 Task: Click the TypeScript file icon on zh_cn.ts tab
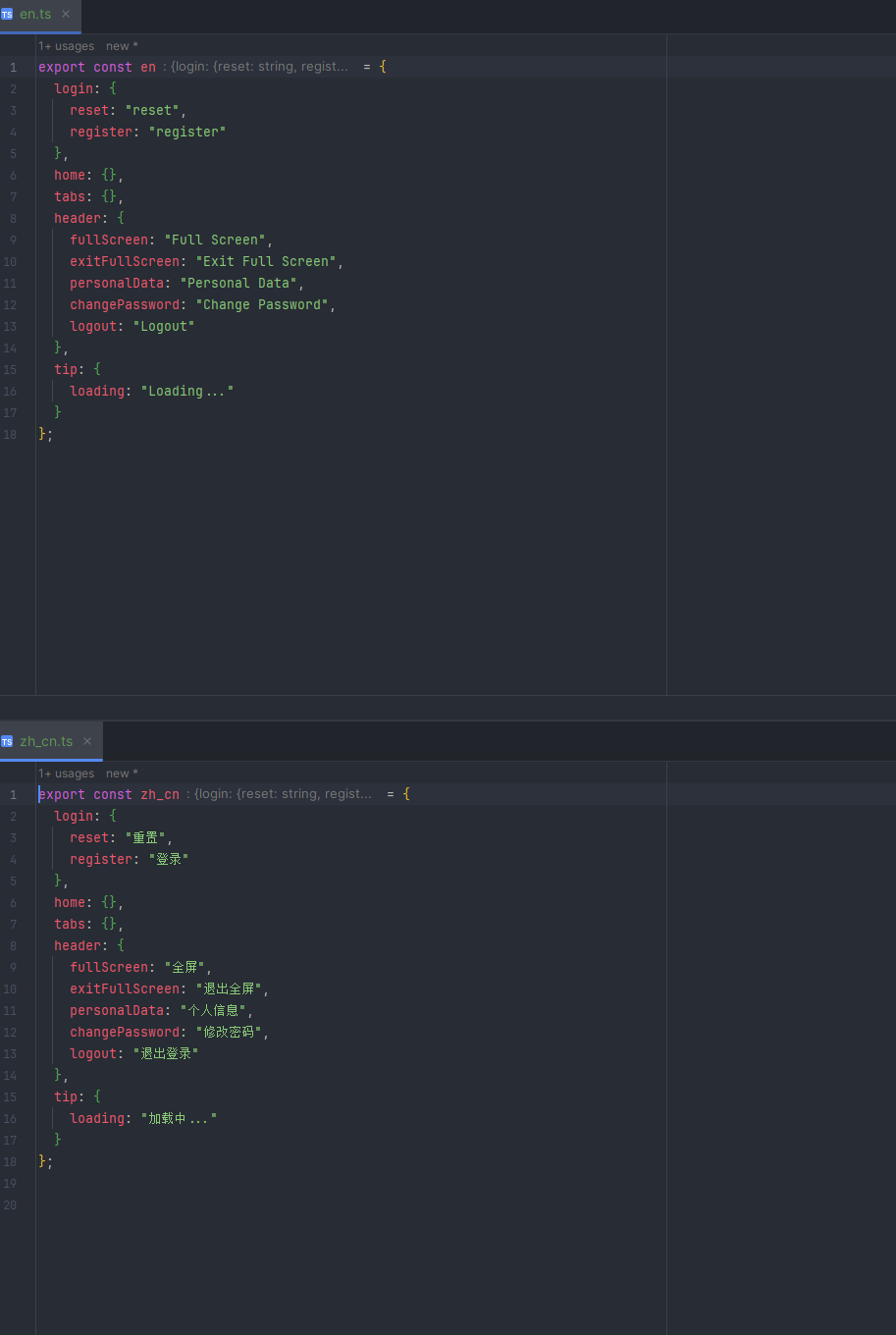tap(7, 742)
